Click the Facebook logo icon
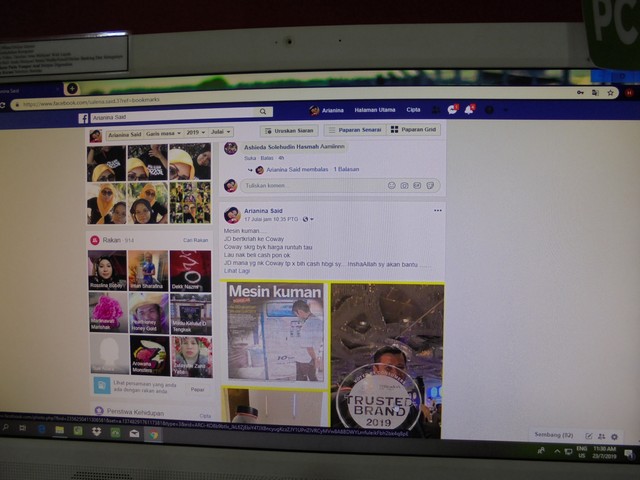Screen dimensions: 640x480 pos(84,118)
